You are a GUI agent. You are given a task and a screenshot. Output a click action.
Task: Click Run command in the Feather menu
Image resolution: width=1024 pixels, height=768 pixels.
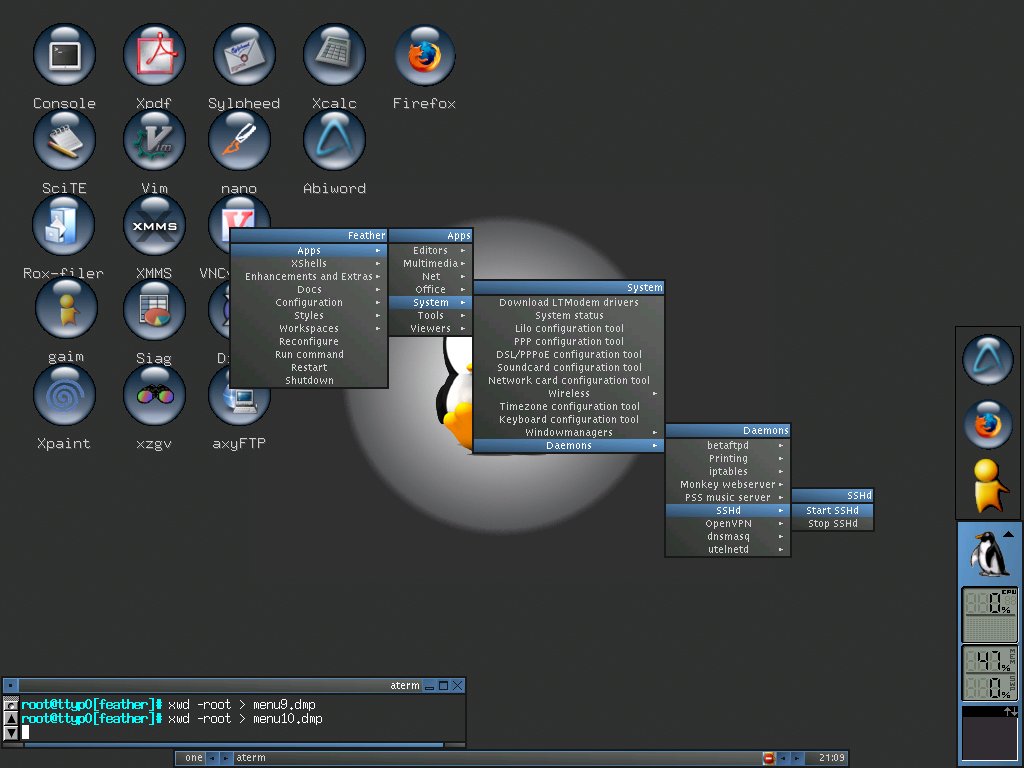point(309,354)
